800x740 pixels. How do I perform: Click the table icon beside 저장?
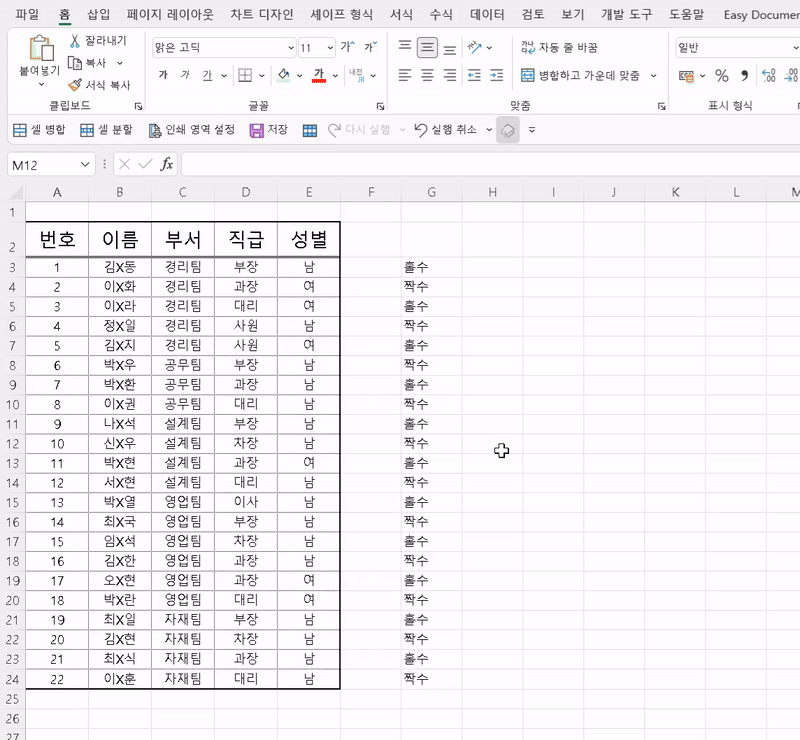pyautogui.click(x=310, y=130)
